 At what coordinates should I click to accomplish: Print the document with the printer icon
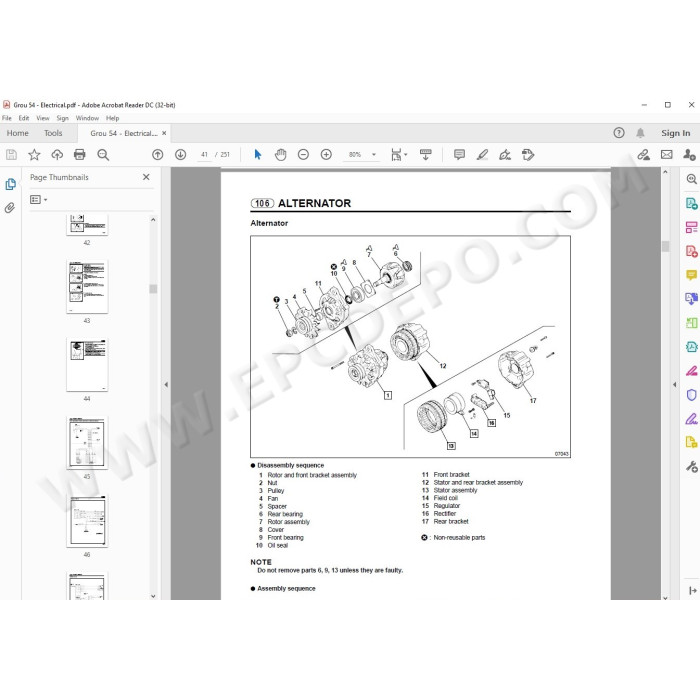pyautogui.click(x=80, y=155)
